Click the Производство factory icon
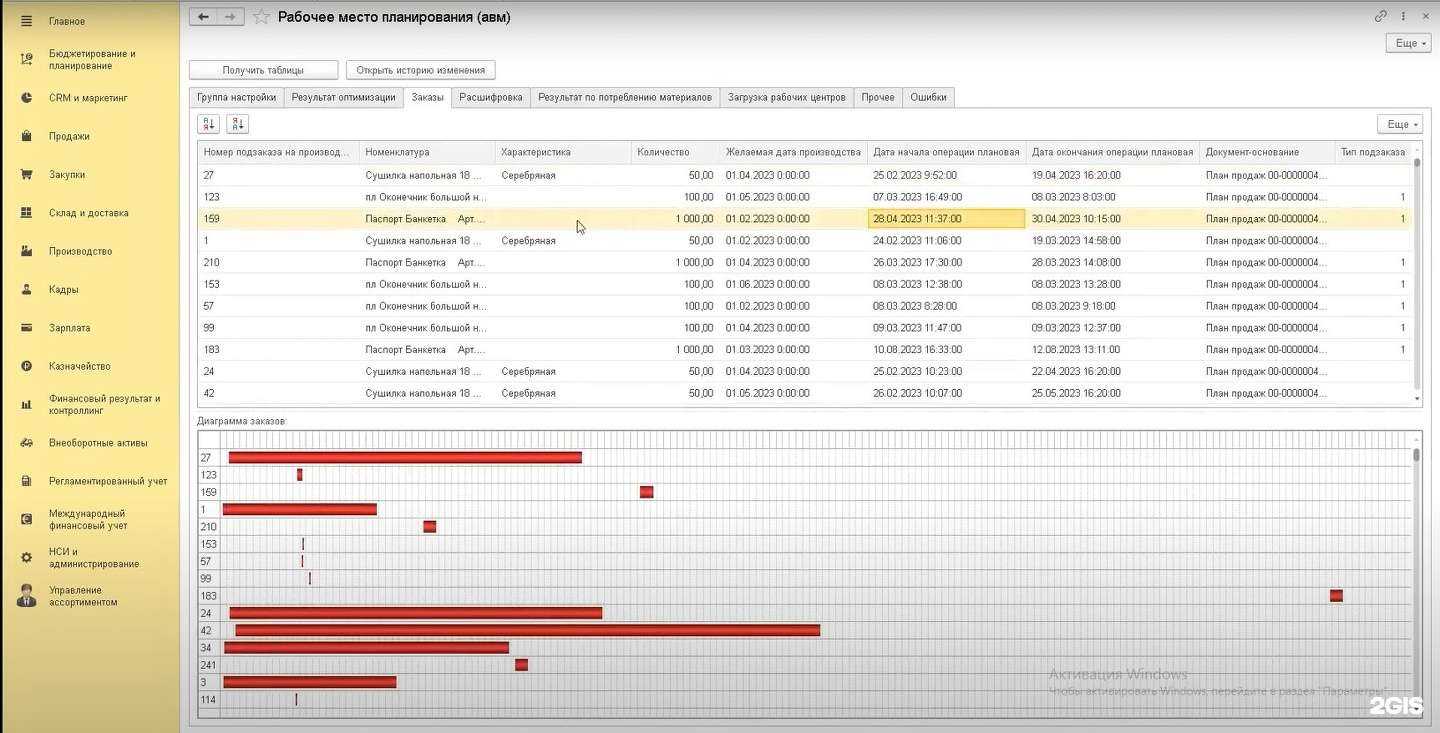 [27, 251]
